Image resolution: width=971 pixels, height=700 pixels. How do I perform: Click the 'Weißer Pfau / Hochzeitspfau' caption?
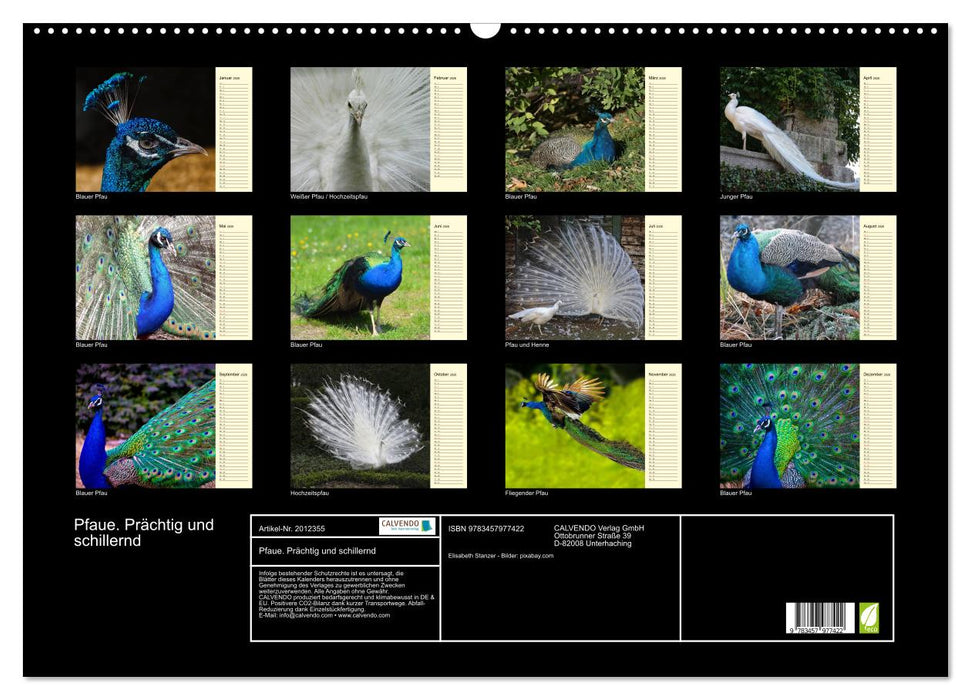pos(329,197)
